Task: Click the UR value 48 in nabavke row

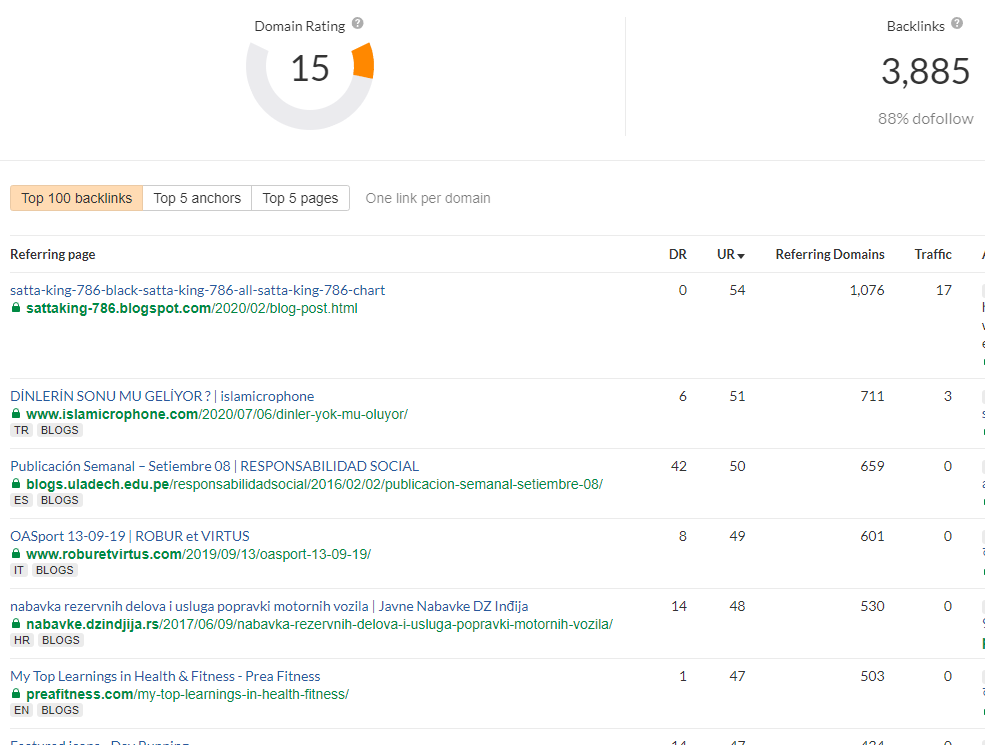Action: (x=737, y=606)
